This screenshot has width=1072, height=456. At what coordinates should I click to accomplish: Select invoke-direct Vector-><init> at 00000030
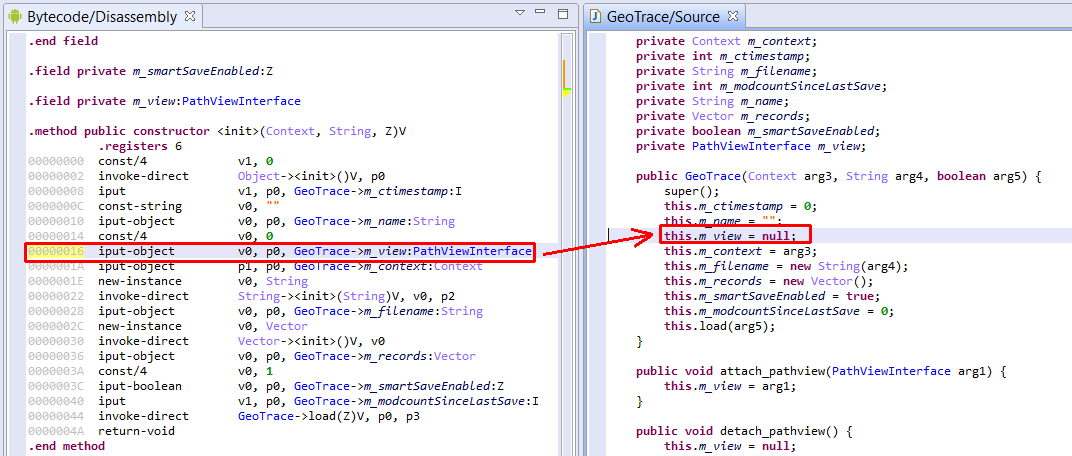tap(206, 342)
